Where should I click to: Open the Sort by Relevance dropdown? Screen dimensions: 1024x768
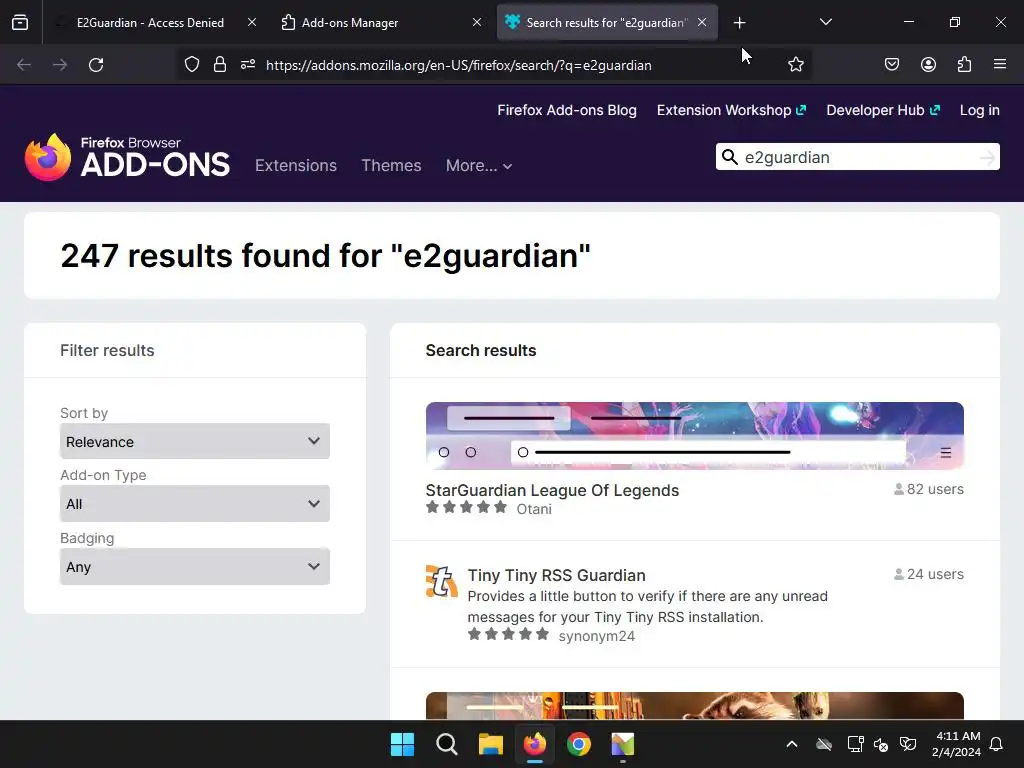coord(195,441)
